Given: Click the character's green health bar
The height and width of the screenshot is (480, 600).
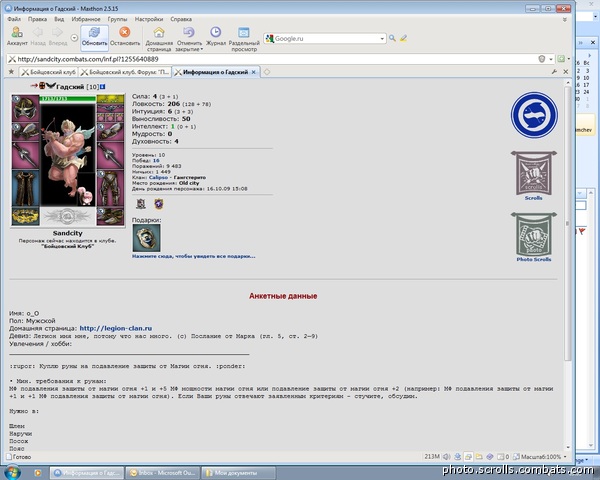Looking at the screenshot, I should [68, 99].
